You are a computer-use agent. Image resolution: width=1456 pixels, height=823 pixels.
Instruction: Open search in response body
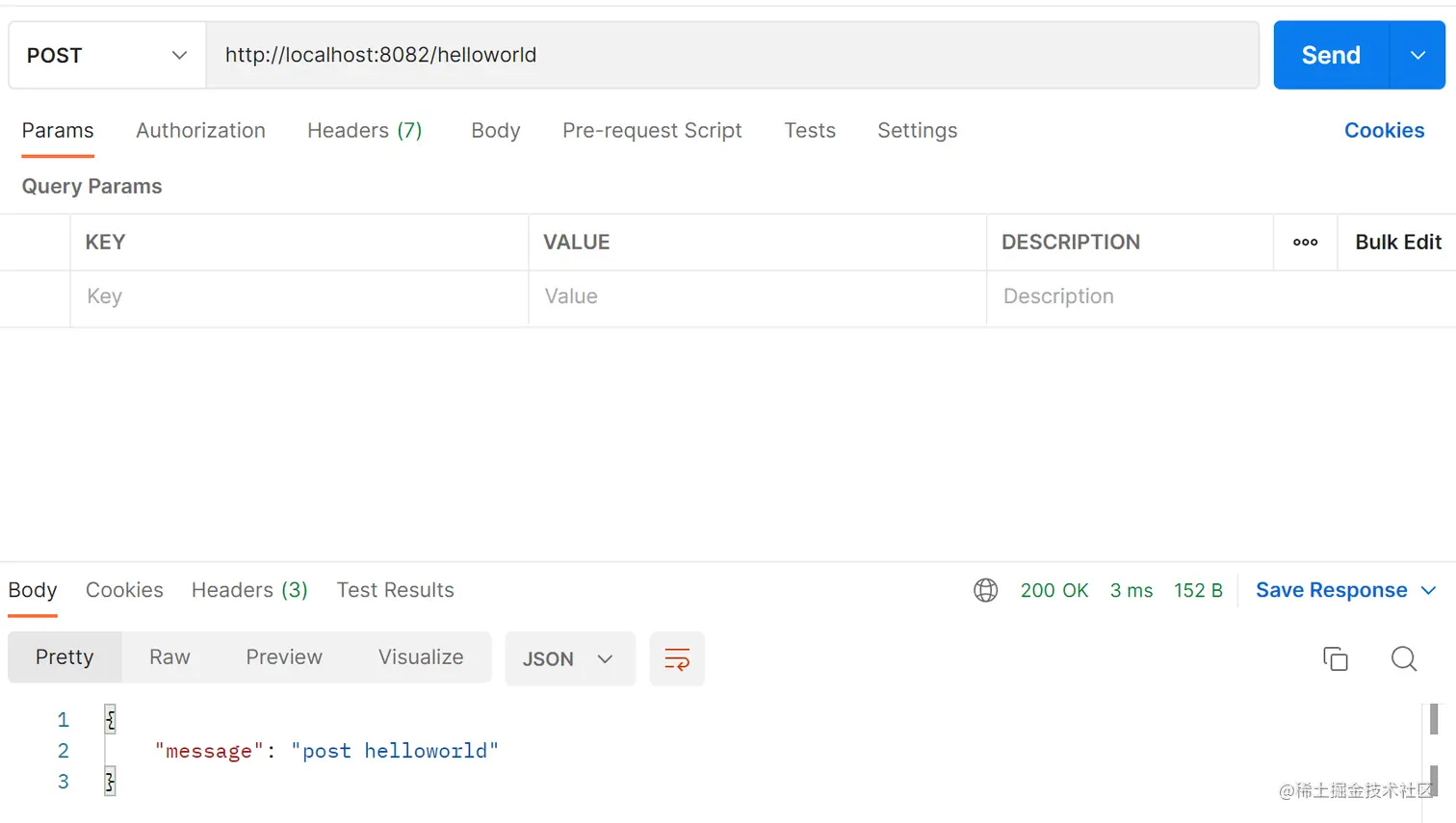click(x=1404, y=658)
